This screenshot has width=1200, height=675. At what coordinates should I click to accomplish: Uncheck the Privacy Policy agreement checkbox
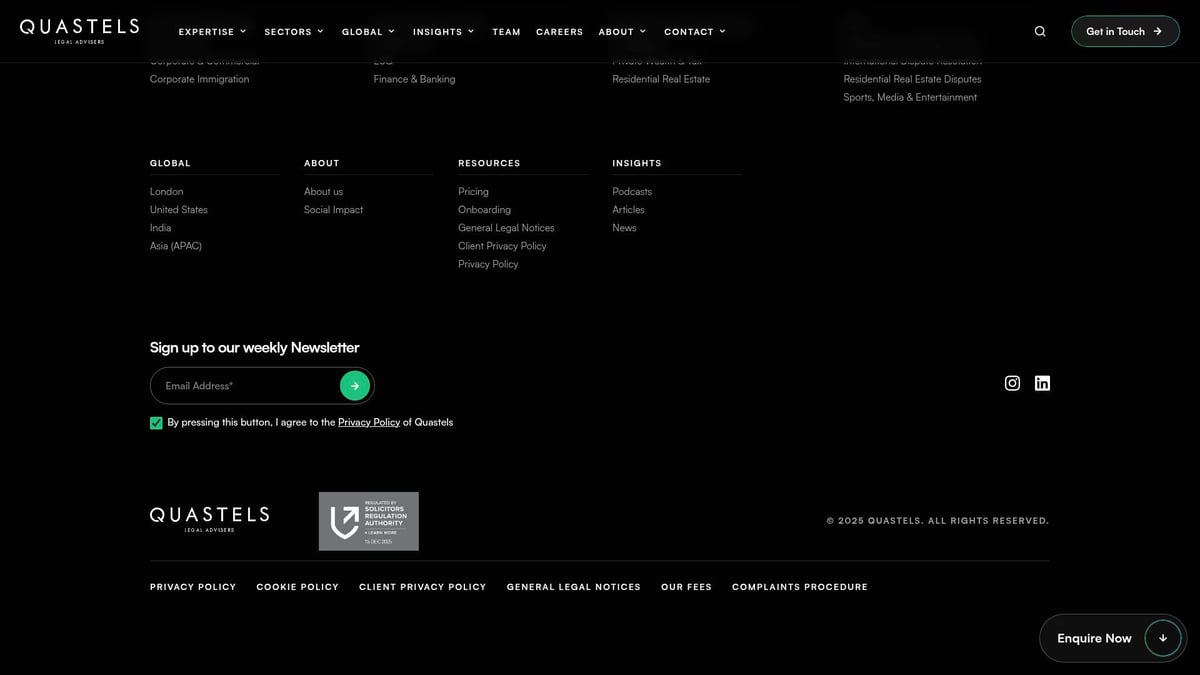click(156, 422)
